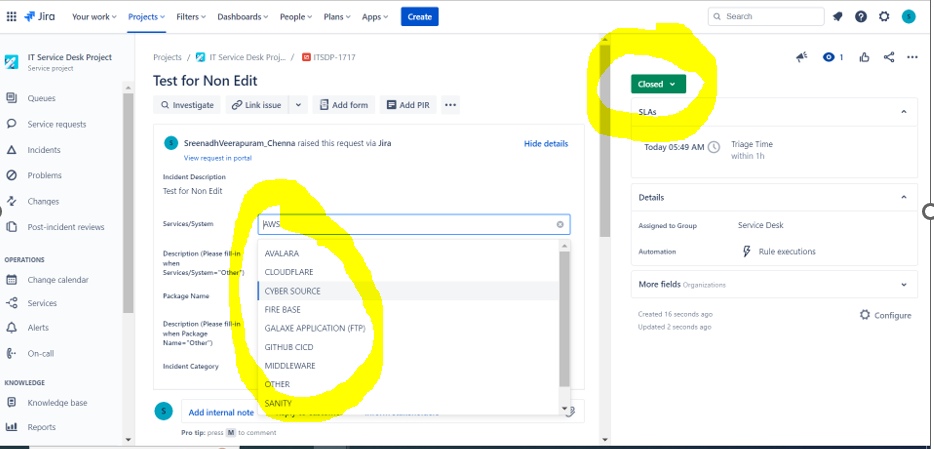
Task: Collapse the SLAs panel
Action: pos(904,112)
